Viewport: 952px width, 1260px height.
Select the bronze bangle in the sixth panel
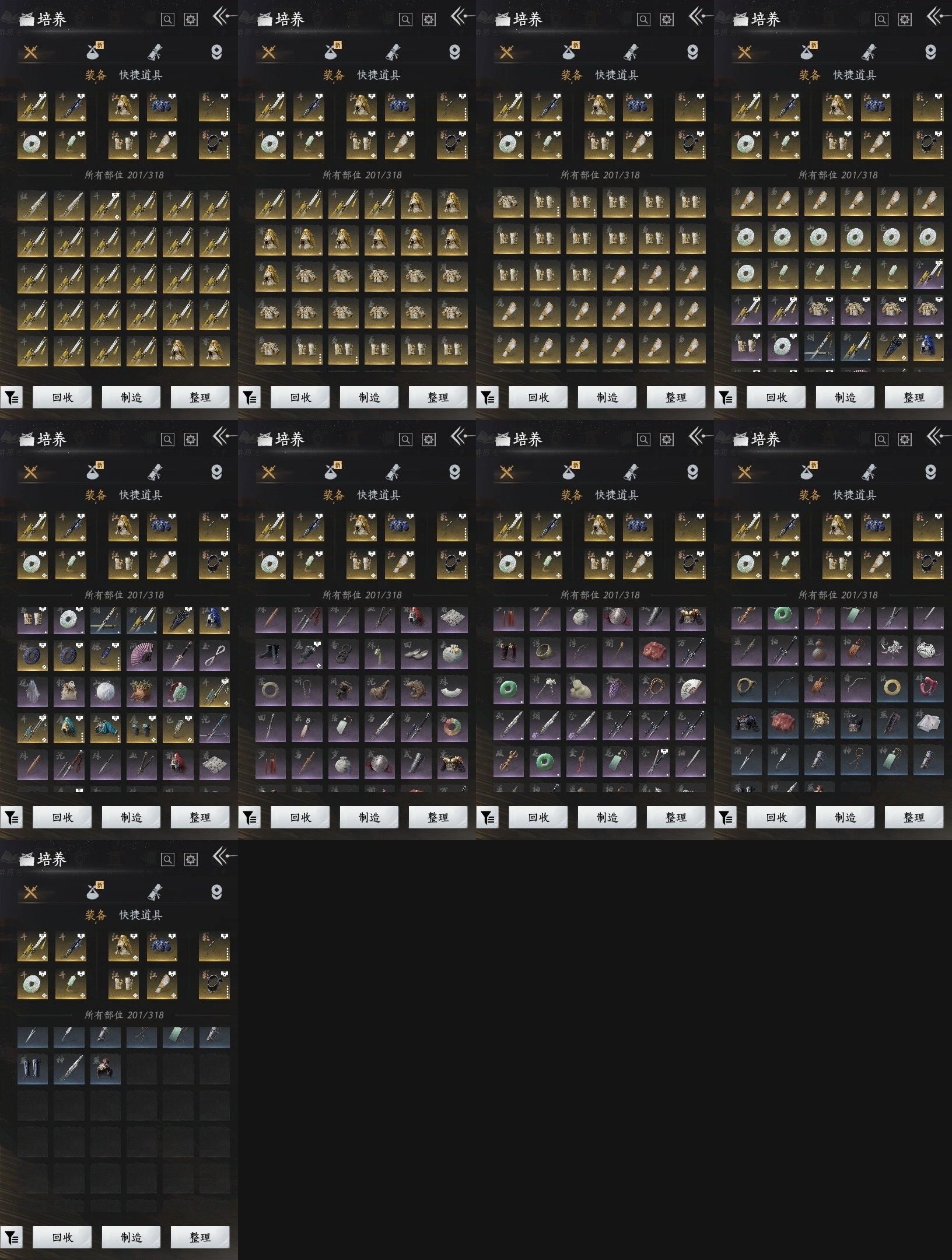click(x=271, y=692)
